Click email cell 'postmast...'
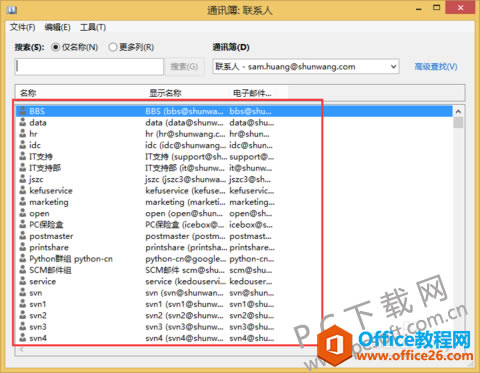Screen dimensions: 480x373 coord(250,236)
